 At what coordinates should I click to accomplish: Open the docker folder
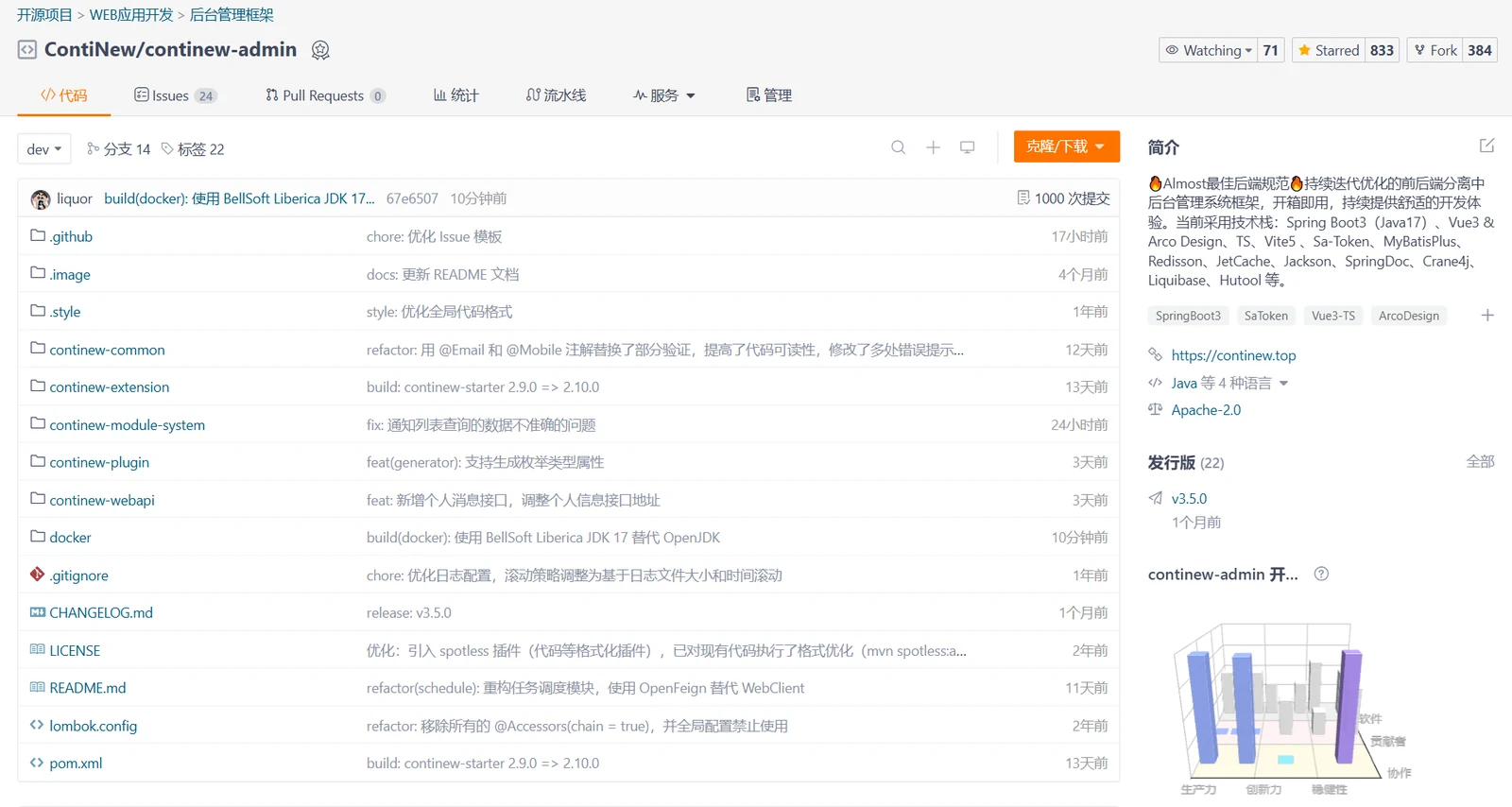pyautogui.click(x=70, y=538)
